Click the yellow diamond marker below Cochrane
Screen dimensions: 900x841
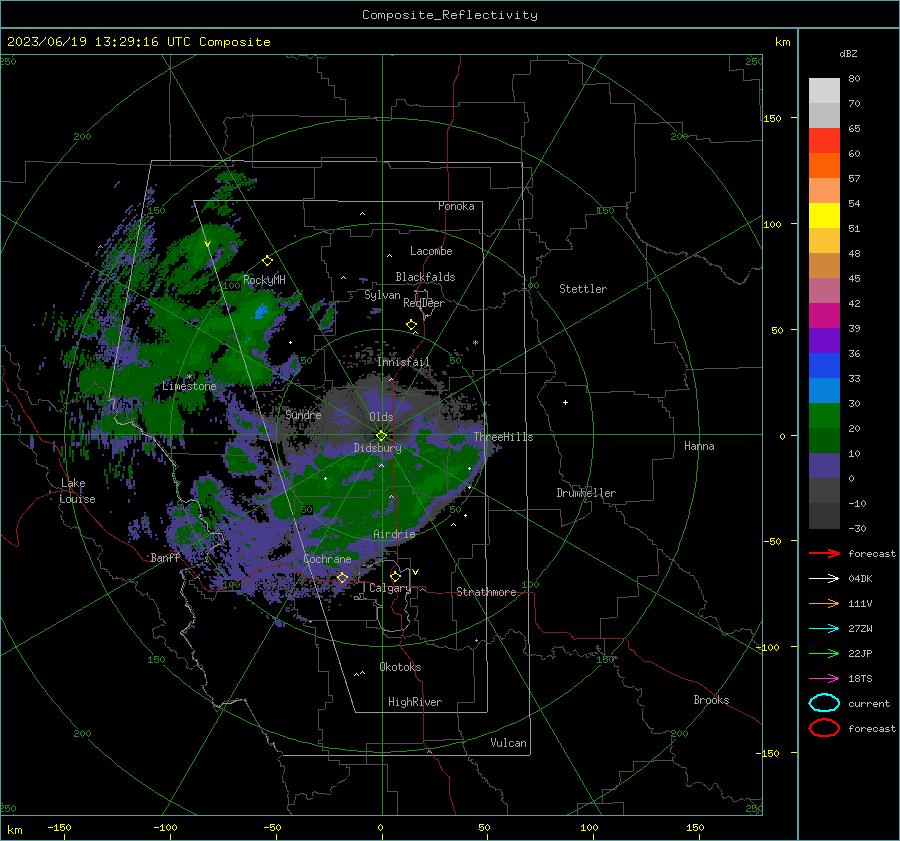pyautogui.click(x=342, y=578)
